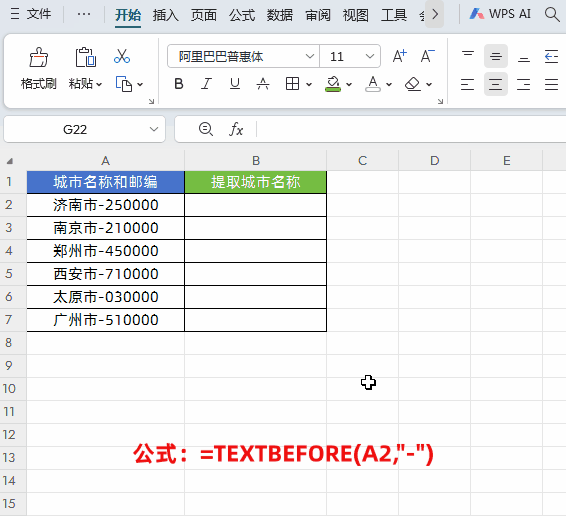Click the cut scissors icon

tap(122, 56)
